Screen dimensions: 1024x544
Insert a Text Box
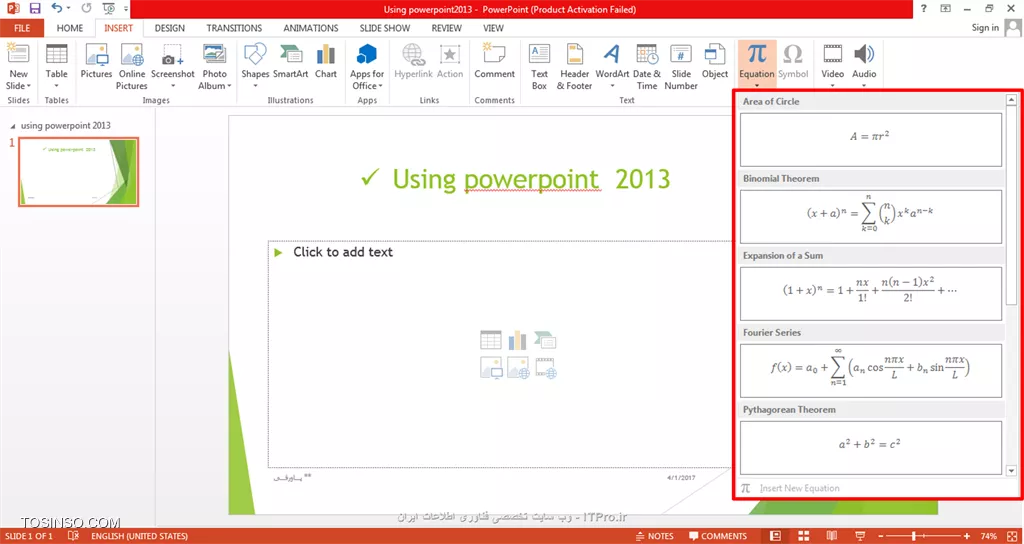(539, 67)
